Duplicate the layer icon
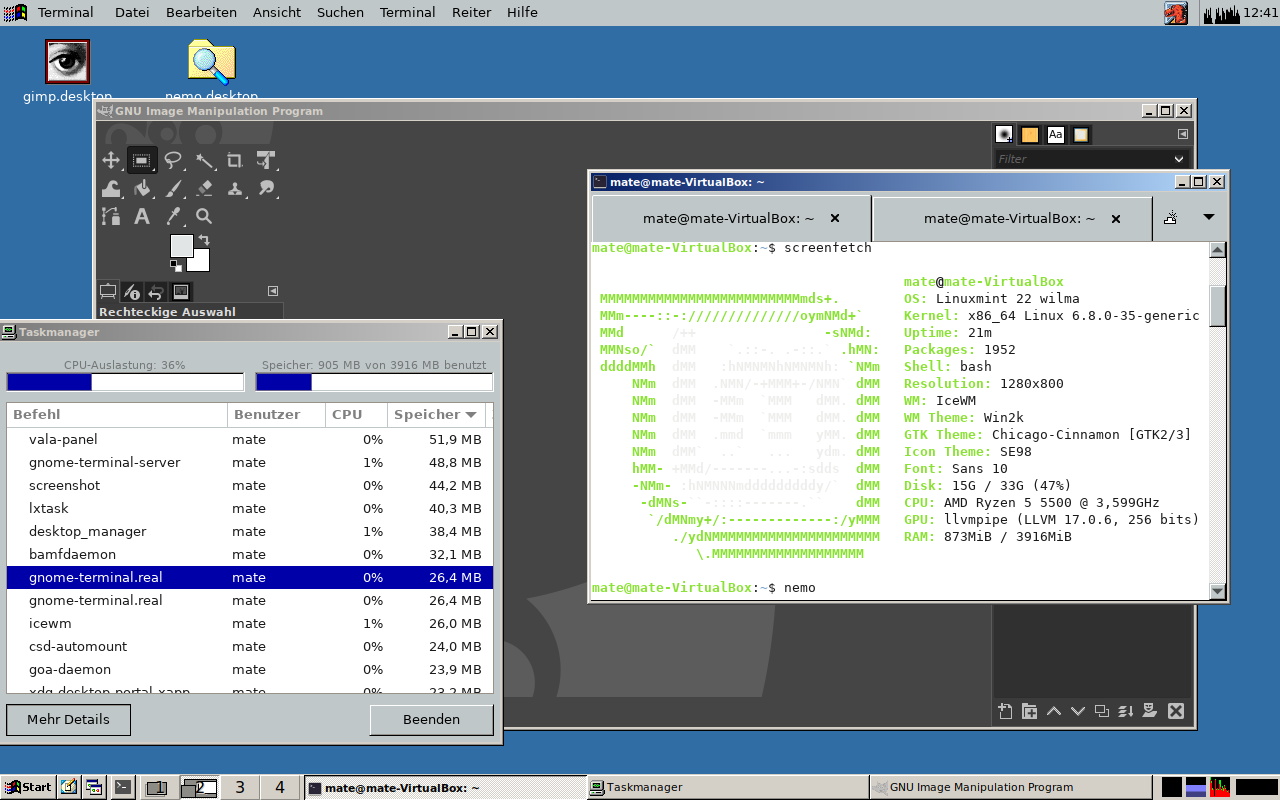 (1102, 711)
